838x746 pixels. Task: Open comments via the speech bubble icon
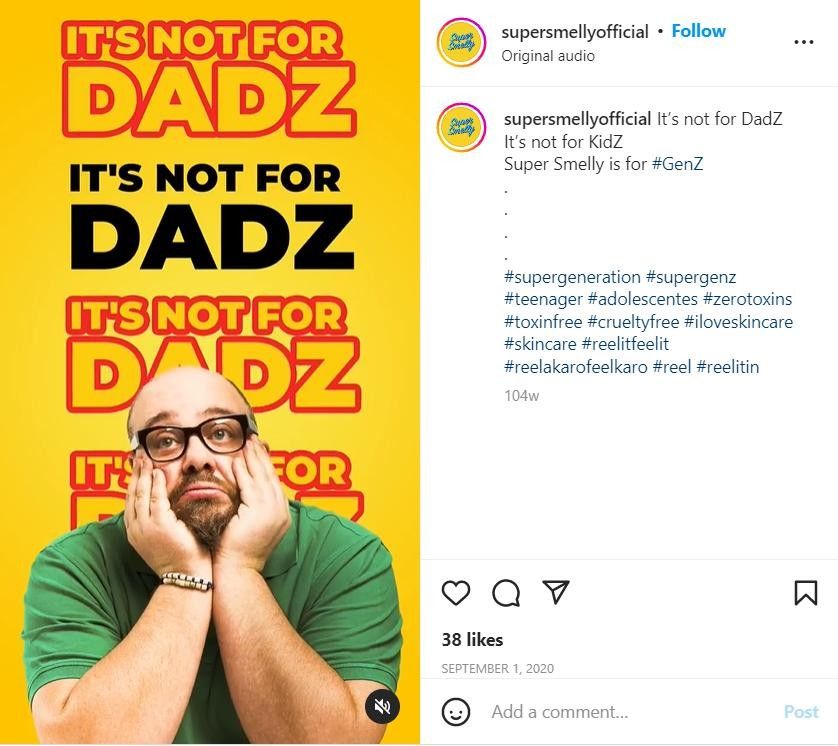coord(507,592)
